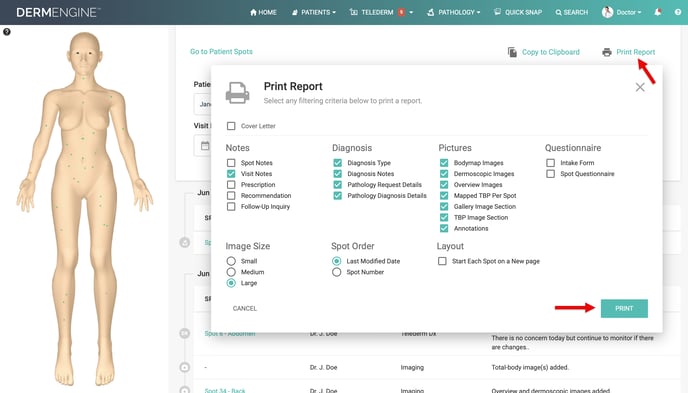This screenshot has width=688, height=393.
Task: Click the Copy to Clipboard icon
Action: click(x=512, y=52)
